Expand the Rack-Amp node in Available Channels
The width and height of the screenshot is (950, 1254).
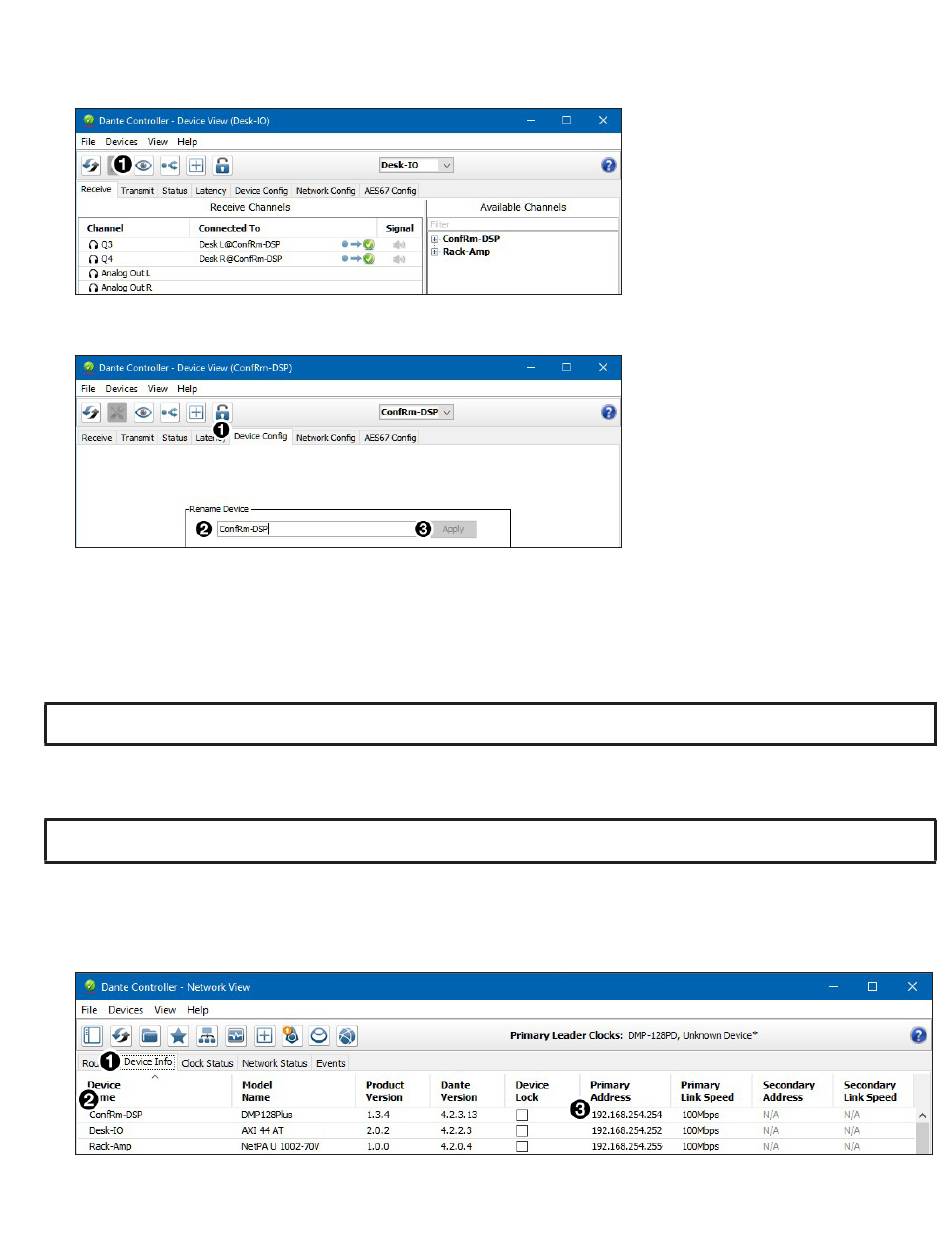click(x=435, y=252)
